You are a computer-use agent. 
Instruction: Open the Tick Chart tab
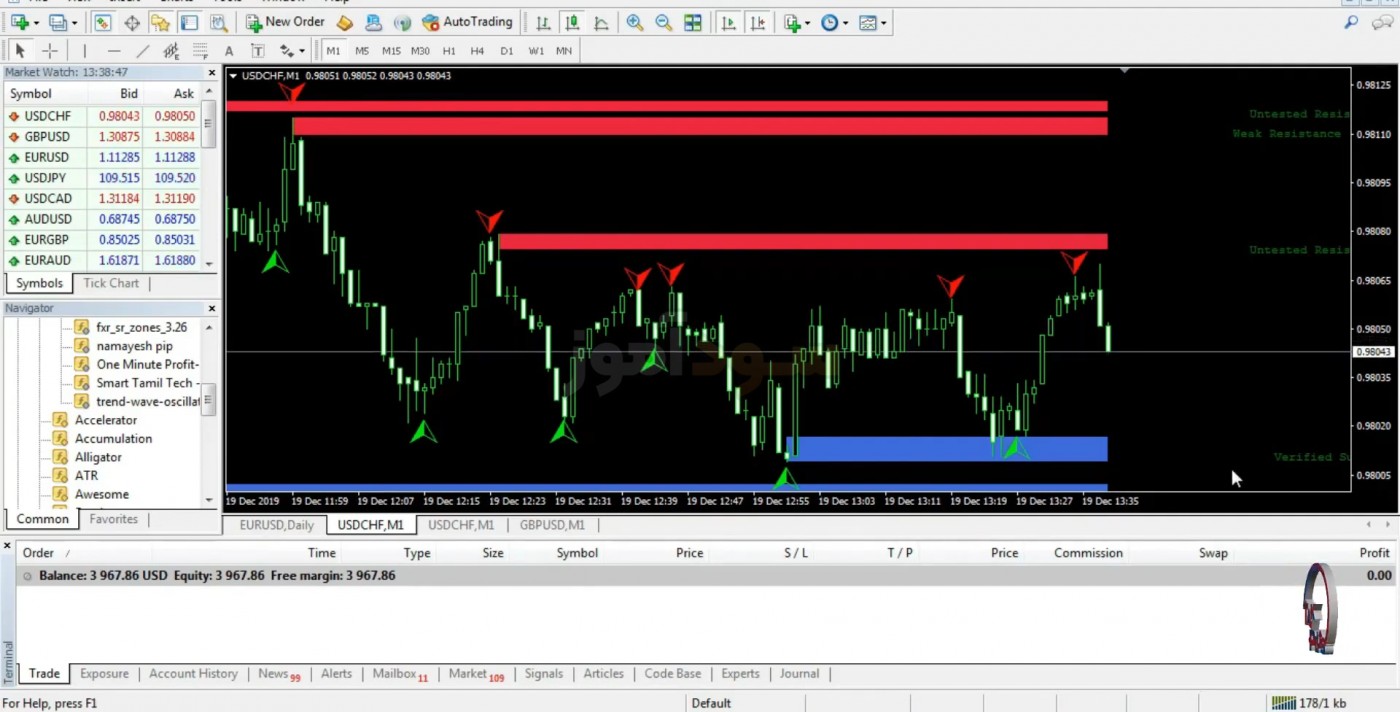(x=111, y=283)
